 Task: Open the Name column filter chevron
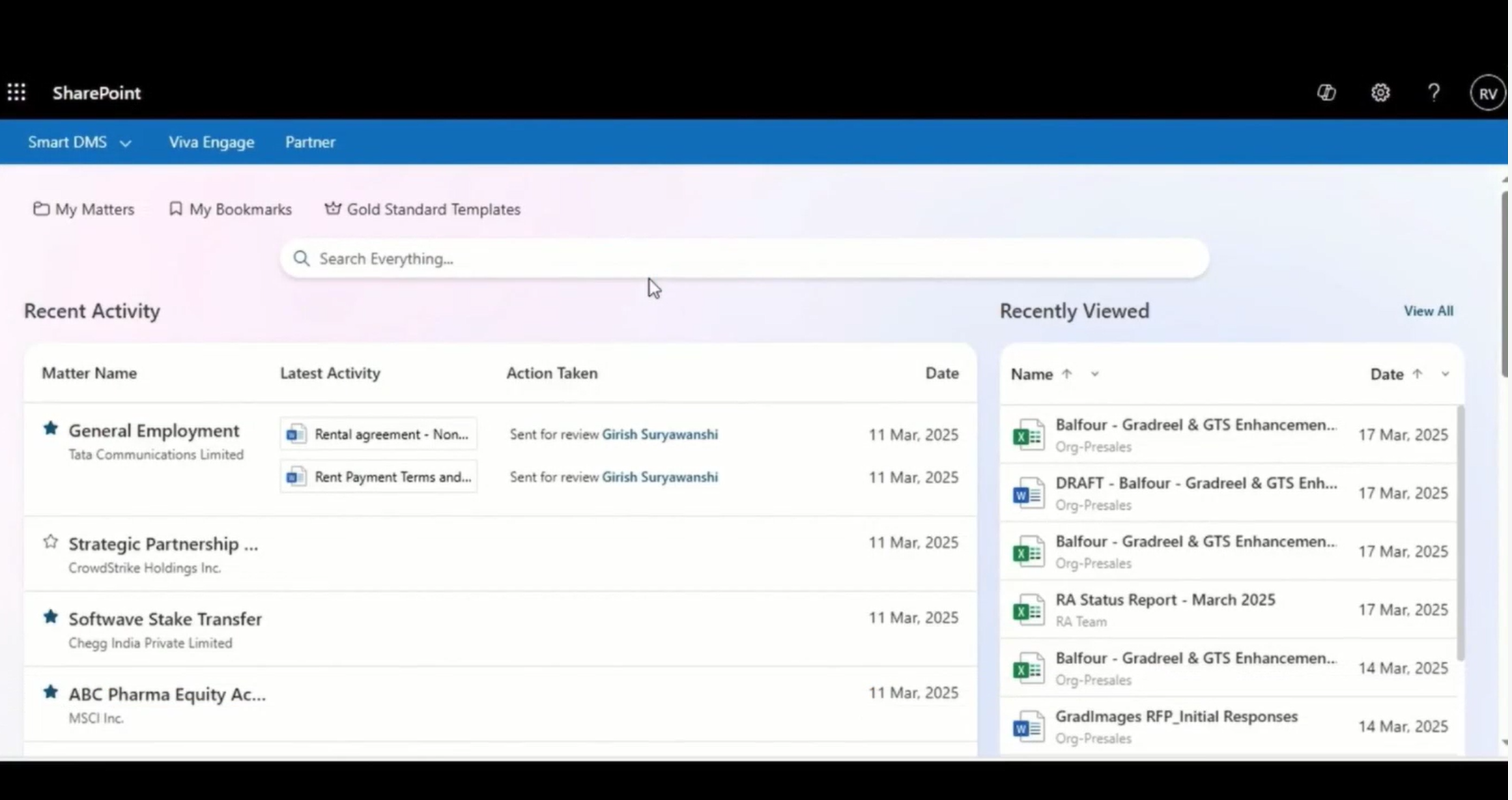click(1094, 374)
